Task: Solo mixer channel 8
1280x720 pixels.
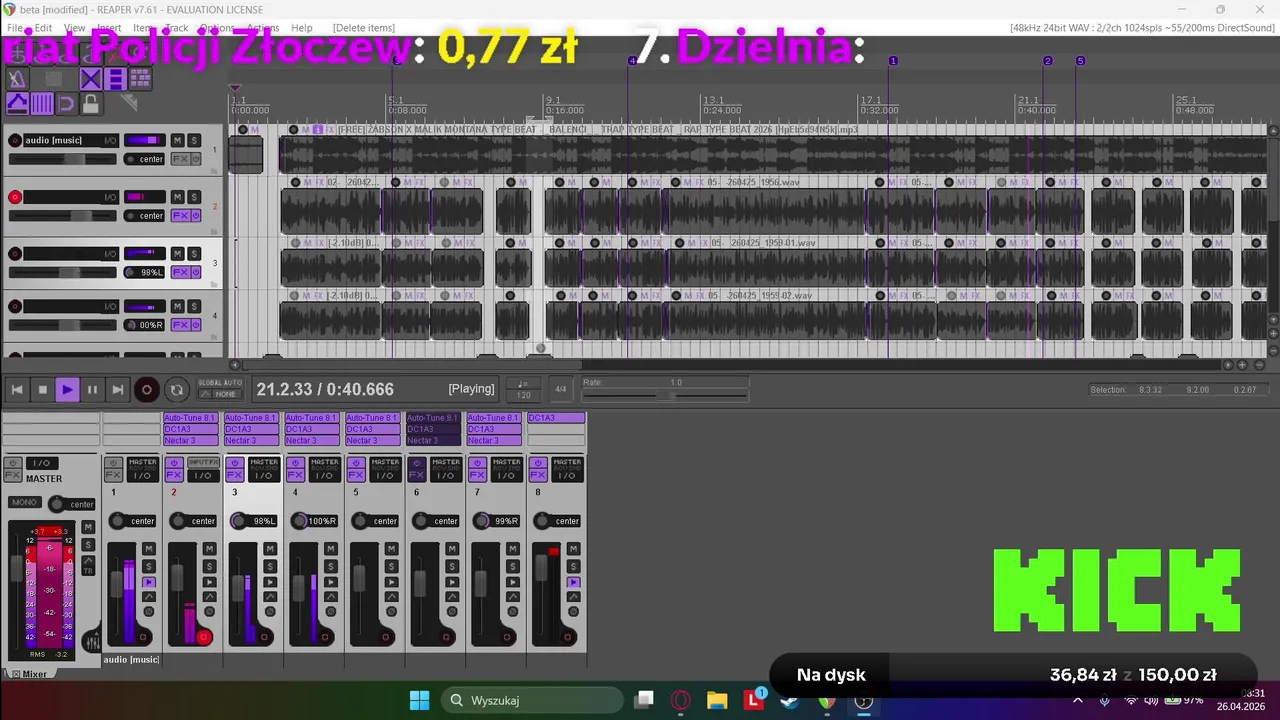Action: pos(574,565)
